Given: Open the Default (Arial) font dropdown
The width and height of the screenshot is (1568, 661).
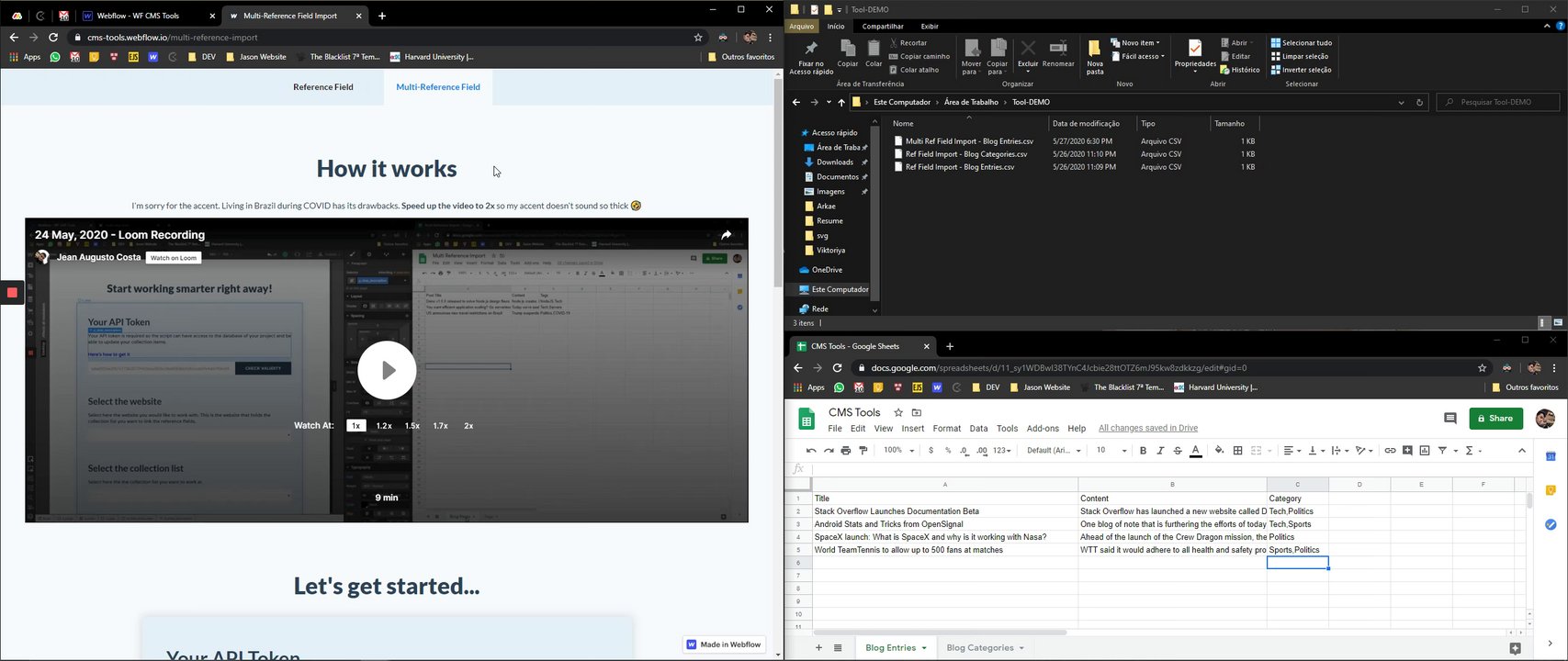Looking at the screenshot, I should 1053,451.
